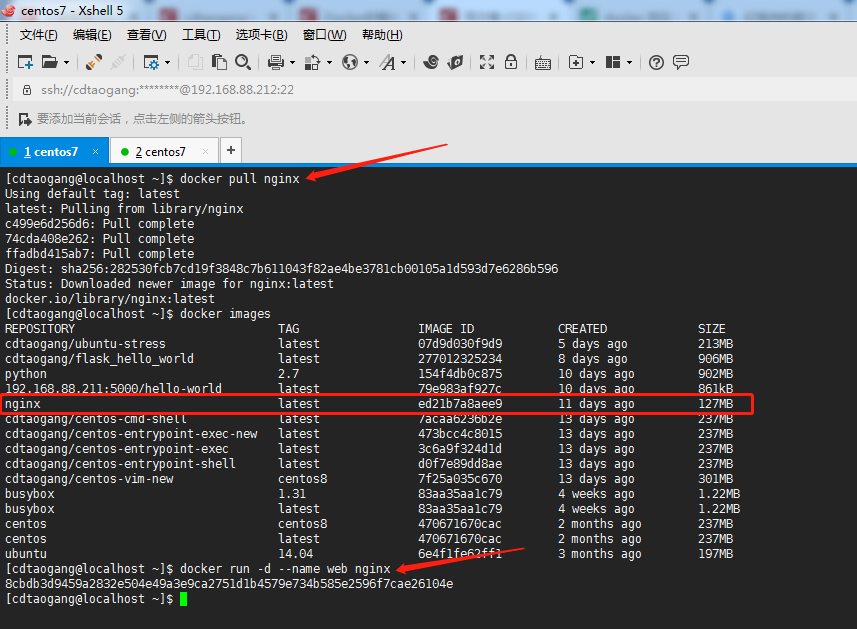The width and height of the screenshot is (857, 629).
Task: Expand the globe encoding dropdown arrow
Action: (366, 63)
